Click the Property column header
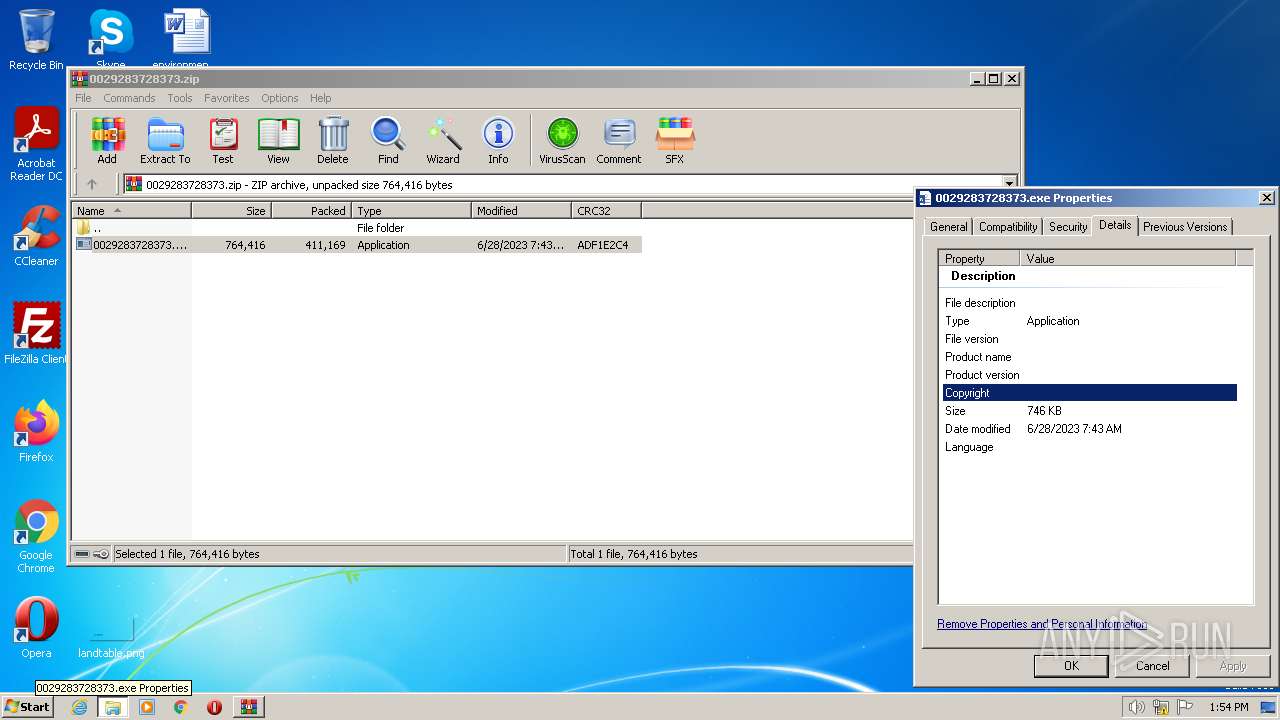 click(980, 258)
